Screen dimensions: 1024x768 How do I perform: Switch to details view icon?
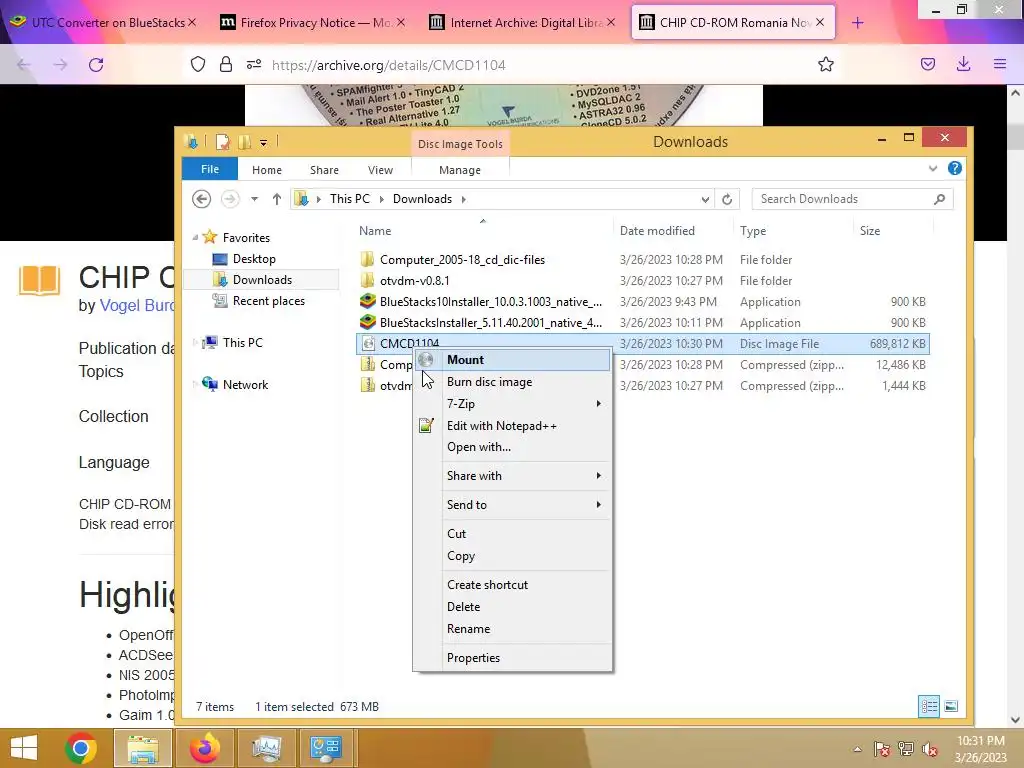(x=929, y=706)
